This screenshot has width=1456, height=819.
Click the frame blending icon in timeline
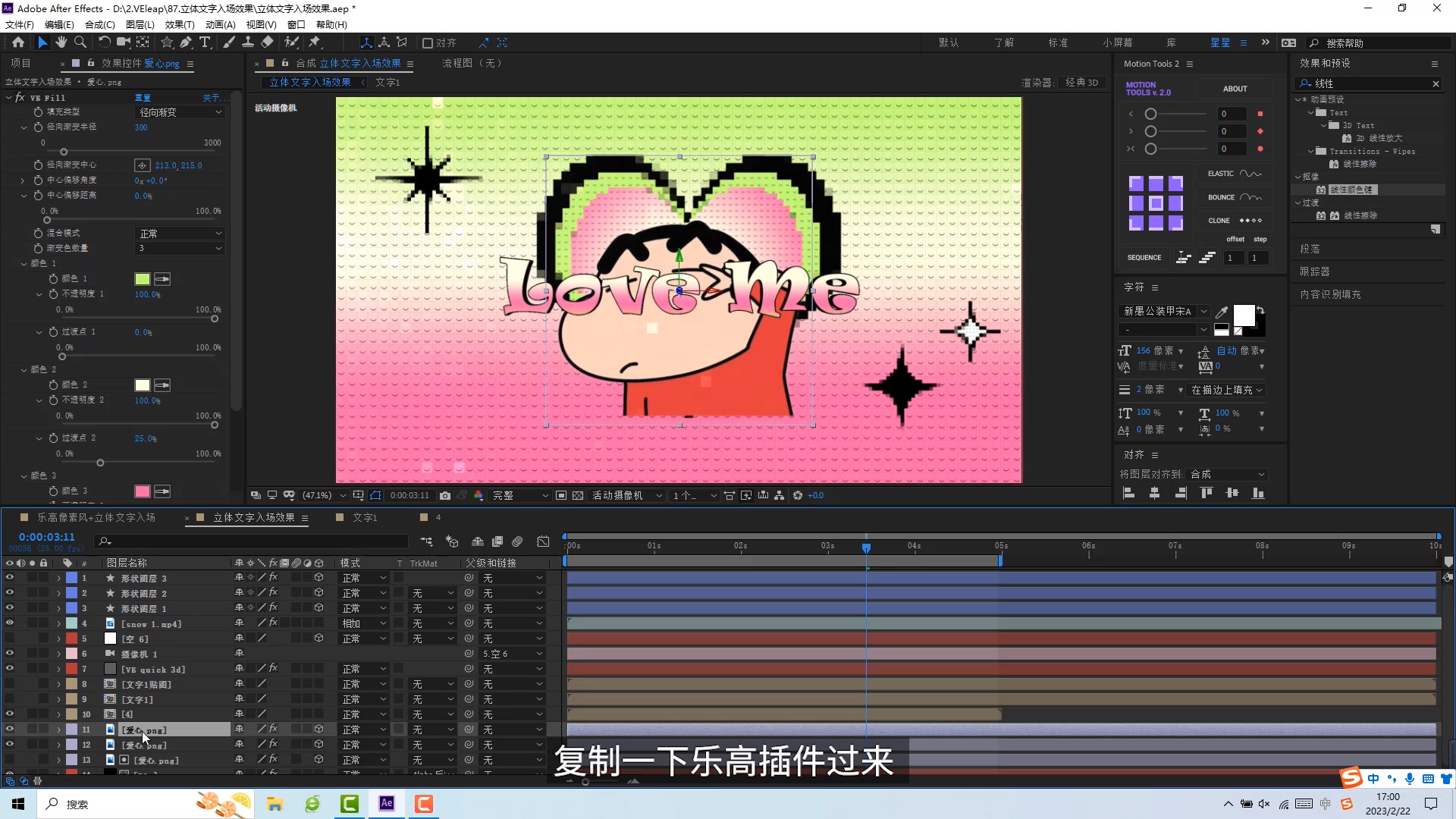click(497, 541)
